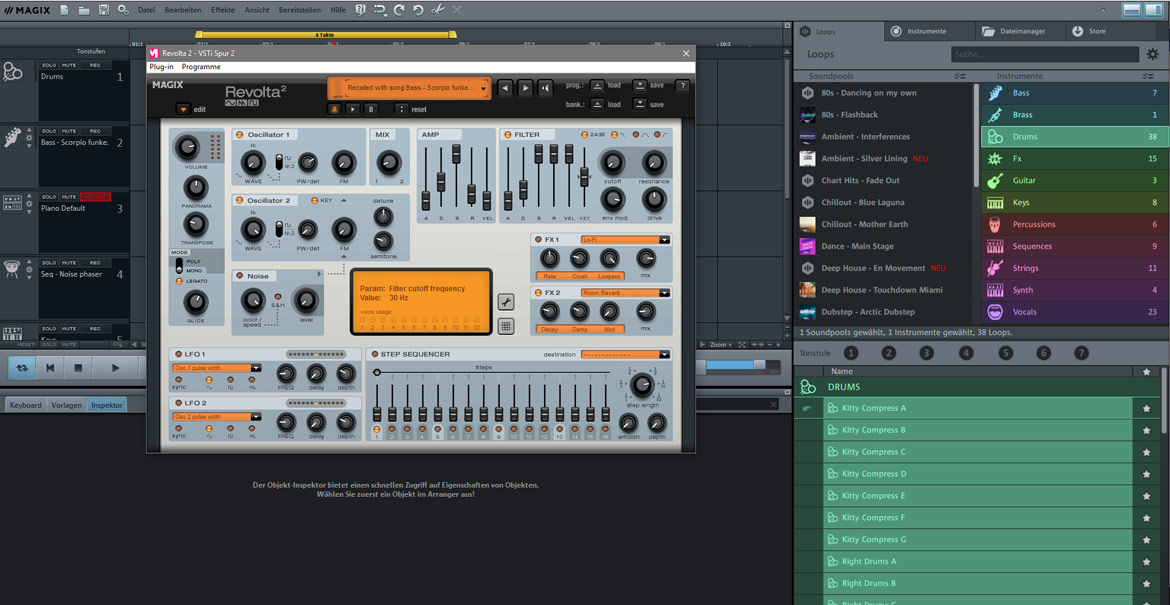Open the wrench settings in Revolta 2
This screenshot has height=605, width=1170.
click(x=505, y=301)
